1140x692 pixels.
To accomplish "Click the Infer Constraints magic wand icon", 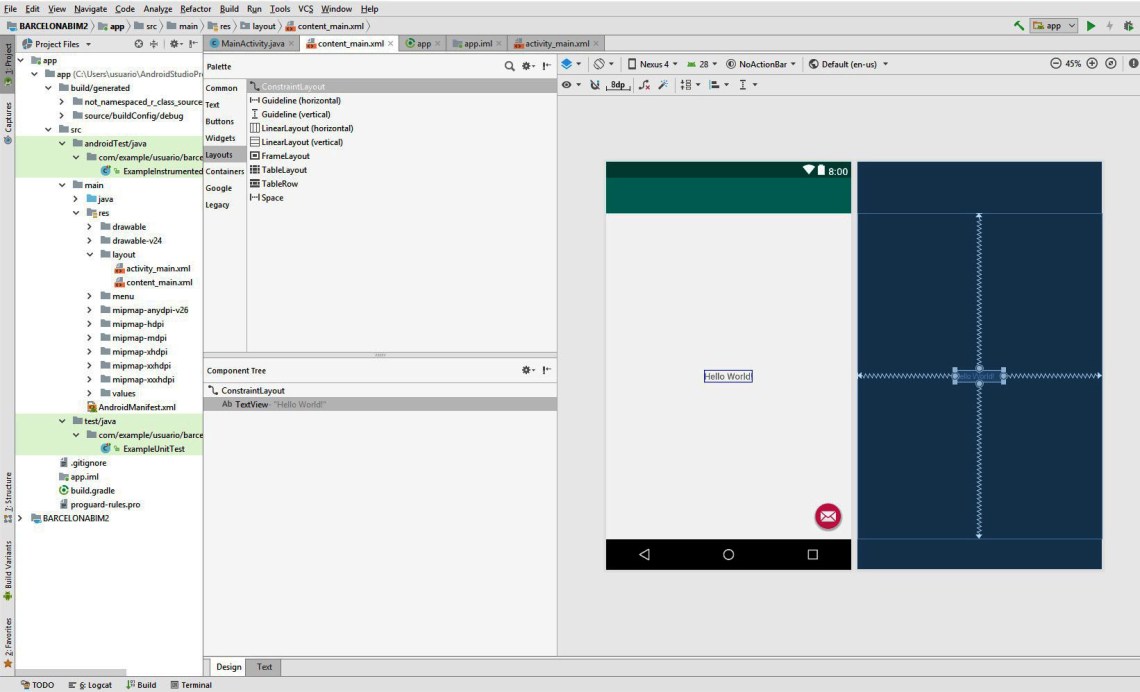I will [663, 85].
